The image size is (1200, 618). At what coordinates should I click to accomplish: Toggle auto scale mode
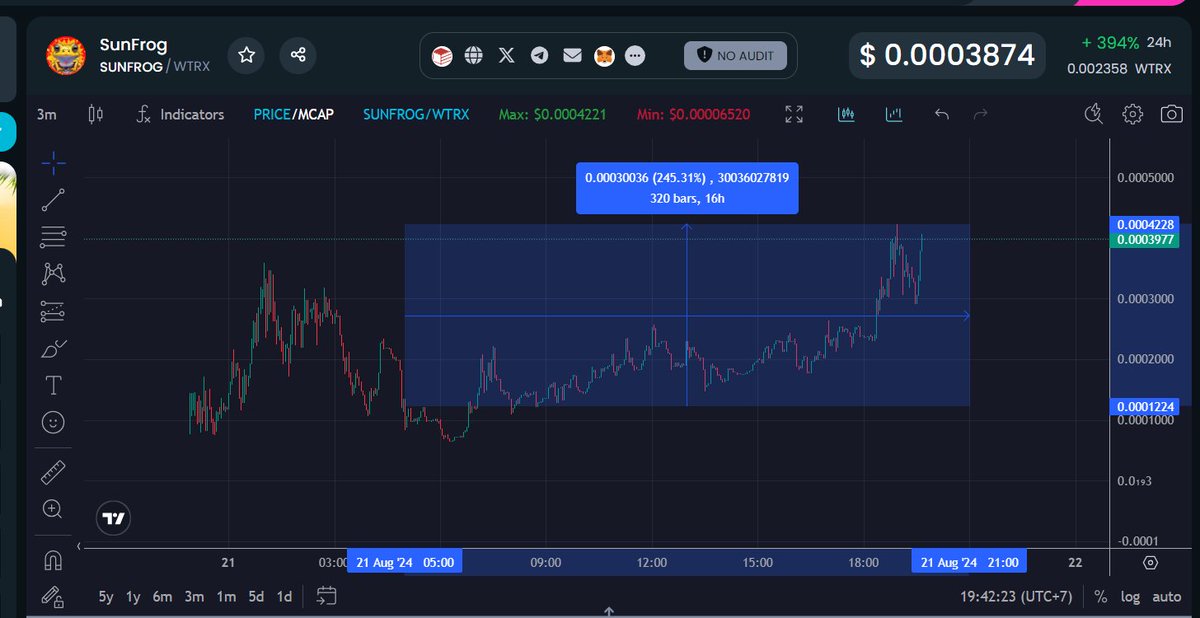[x=1166, y=597]
